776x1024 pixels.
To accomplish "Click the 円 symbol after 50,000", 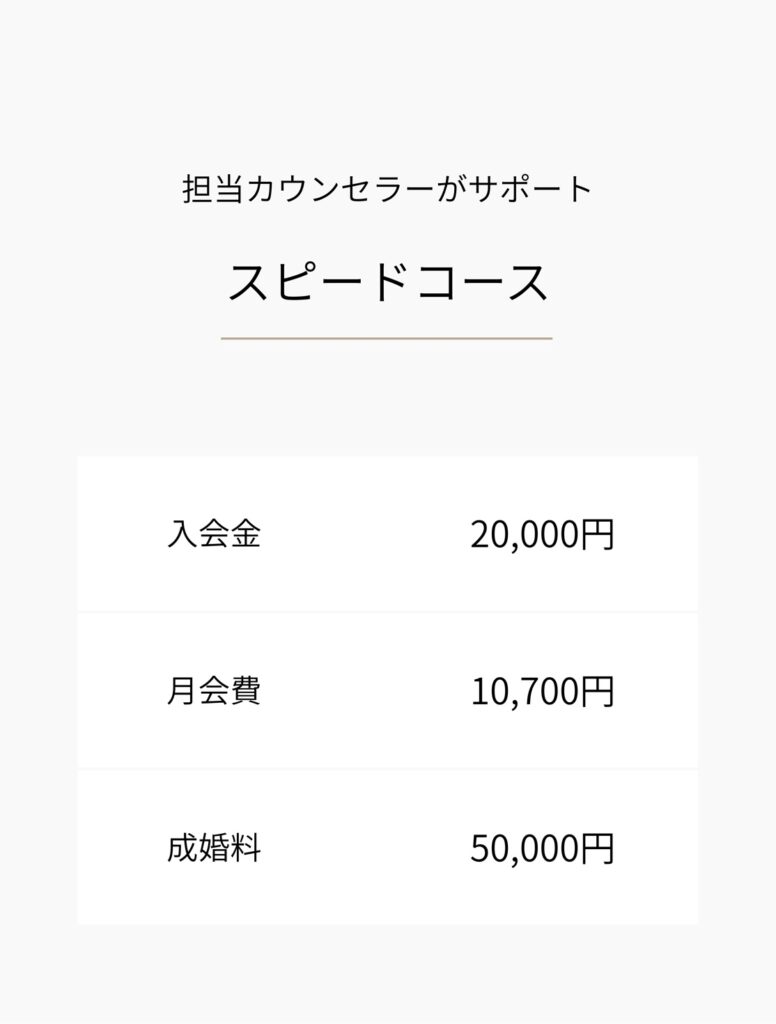I will pyautogui.click(x=597, y=849).
